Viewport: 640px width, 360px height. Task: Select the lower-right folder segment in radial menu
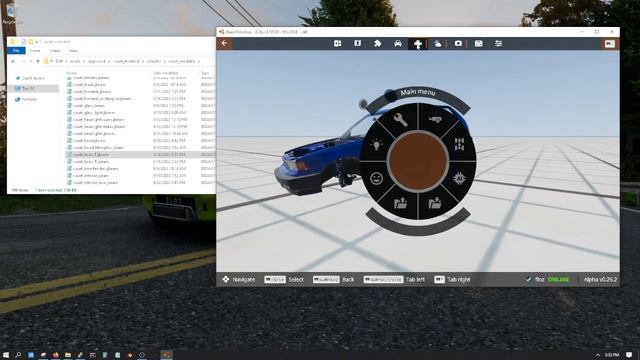(x=435, y=202)
